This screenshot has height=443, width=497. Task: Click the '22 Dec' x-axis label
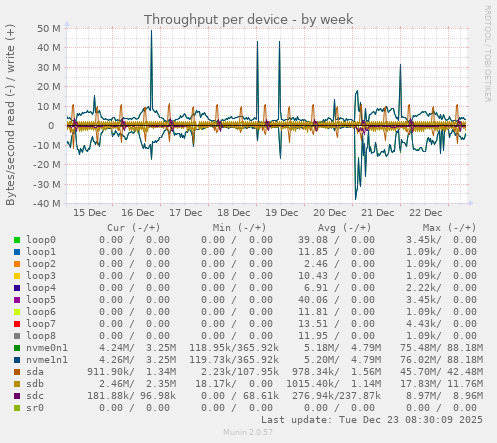pyautogui.click(x=426, y=213)
